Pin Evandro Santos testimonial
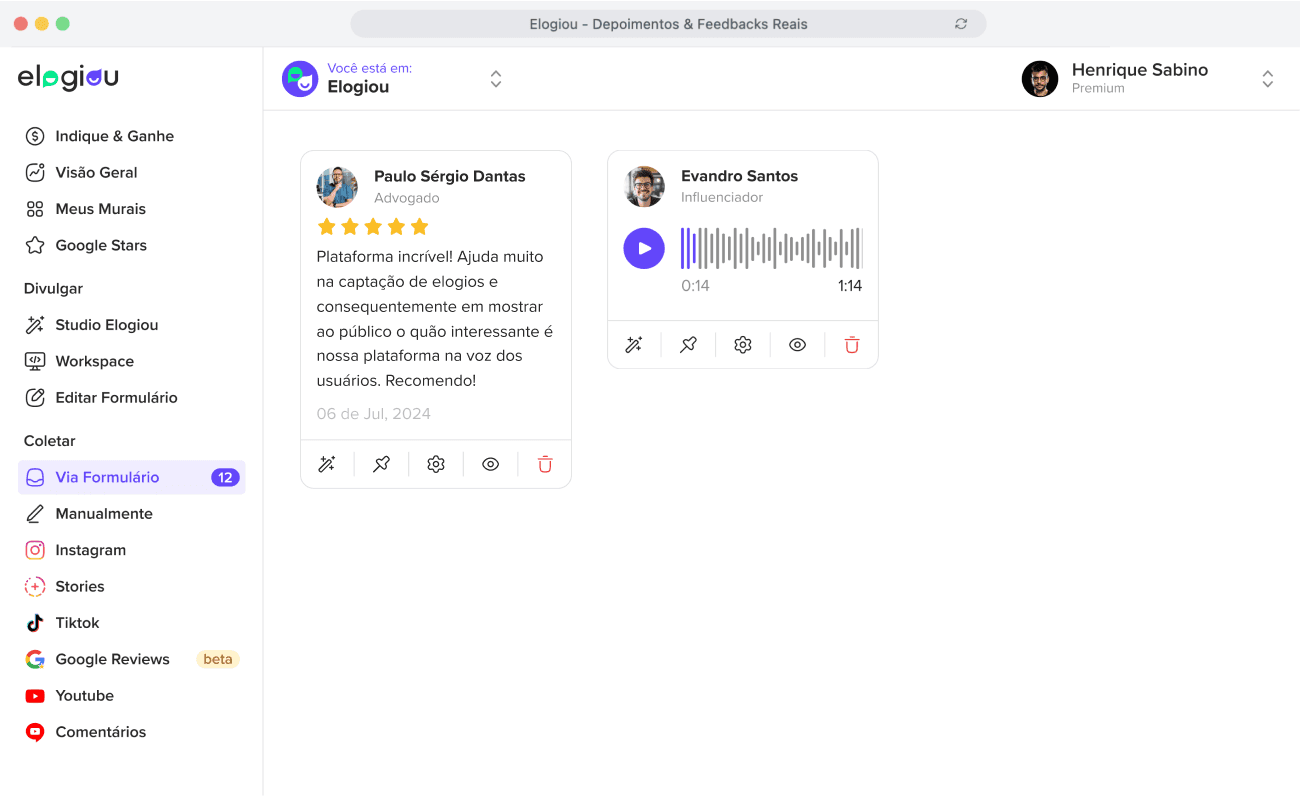1300x797 pixels. point(688,345)
